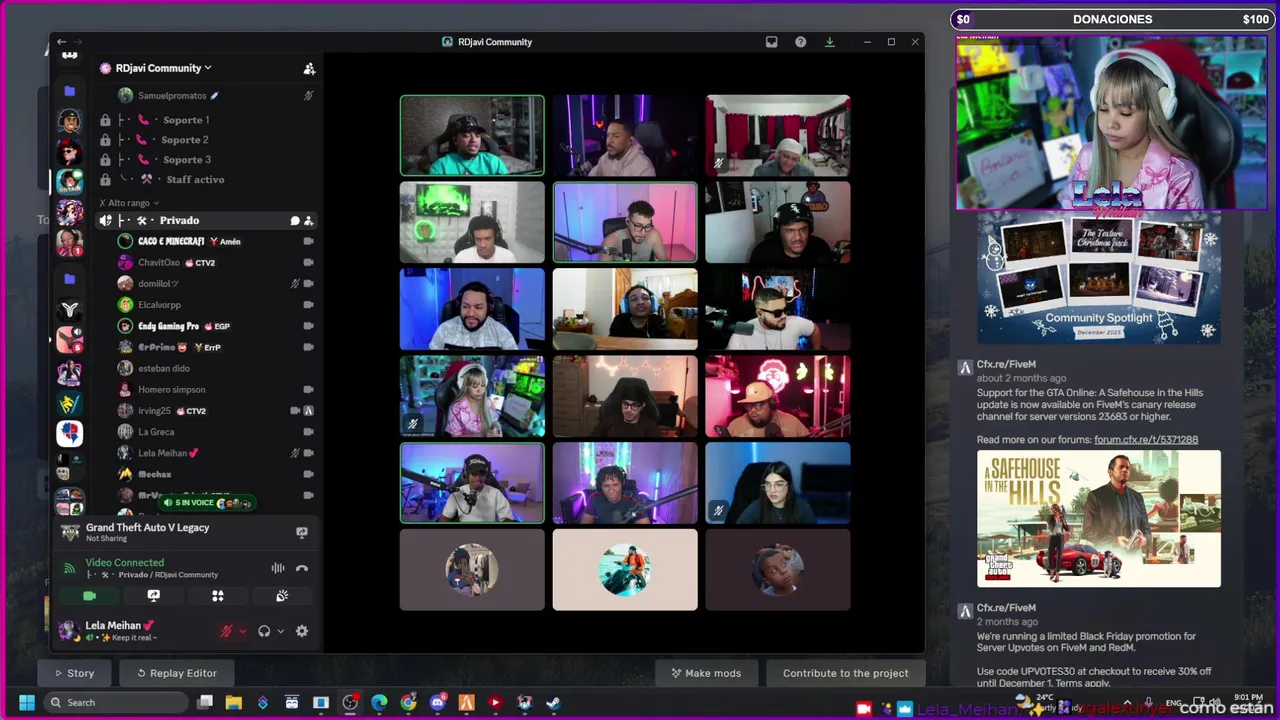The width and height of the screenshot is (1280, 720).
Task: Open first folder icon in server list
Action: 69,91
